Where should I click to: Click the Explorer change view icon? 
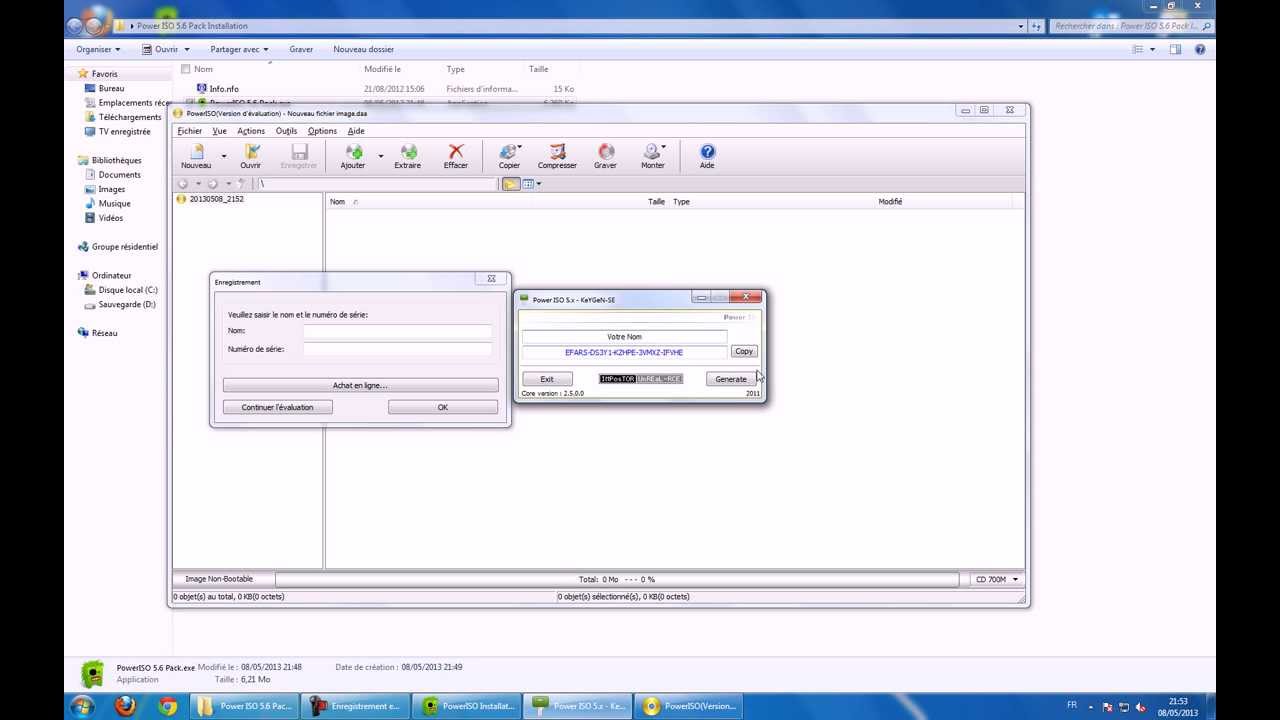pyautogui.click(x=1137, y=49)
